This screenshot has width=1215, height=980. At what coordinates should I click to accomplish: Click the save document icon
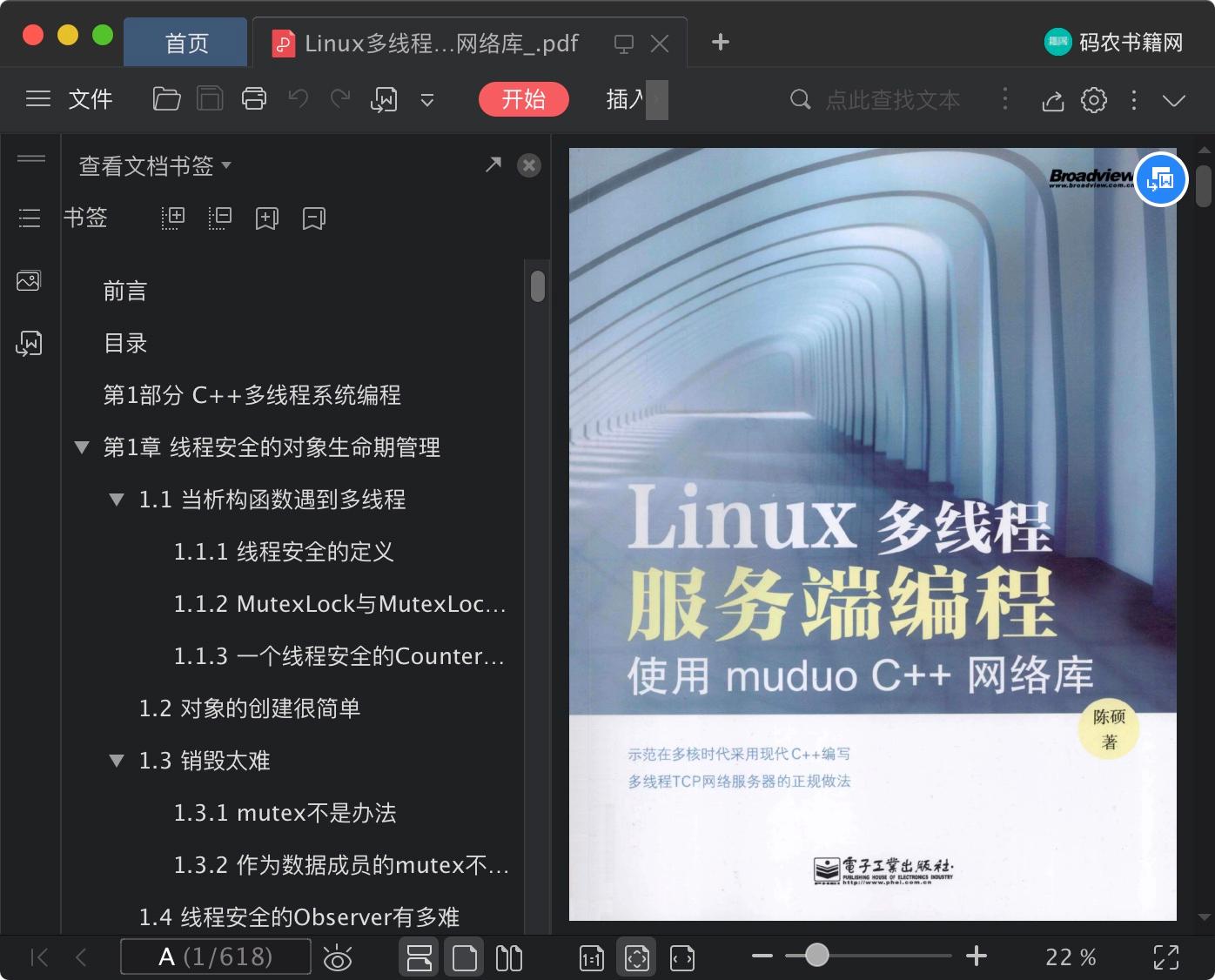point(210,99)
